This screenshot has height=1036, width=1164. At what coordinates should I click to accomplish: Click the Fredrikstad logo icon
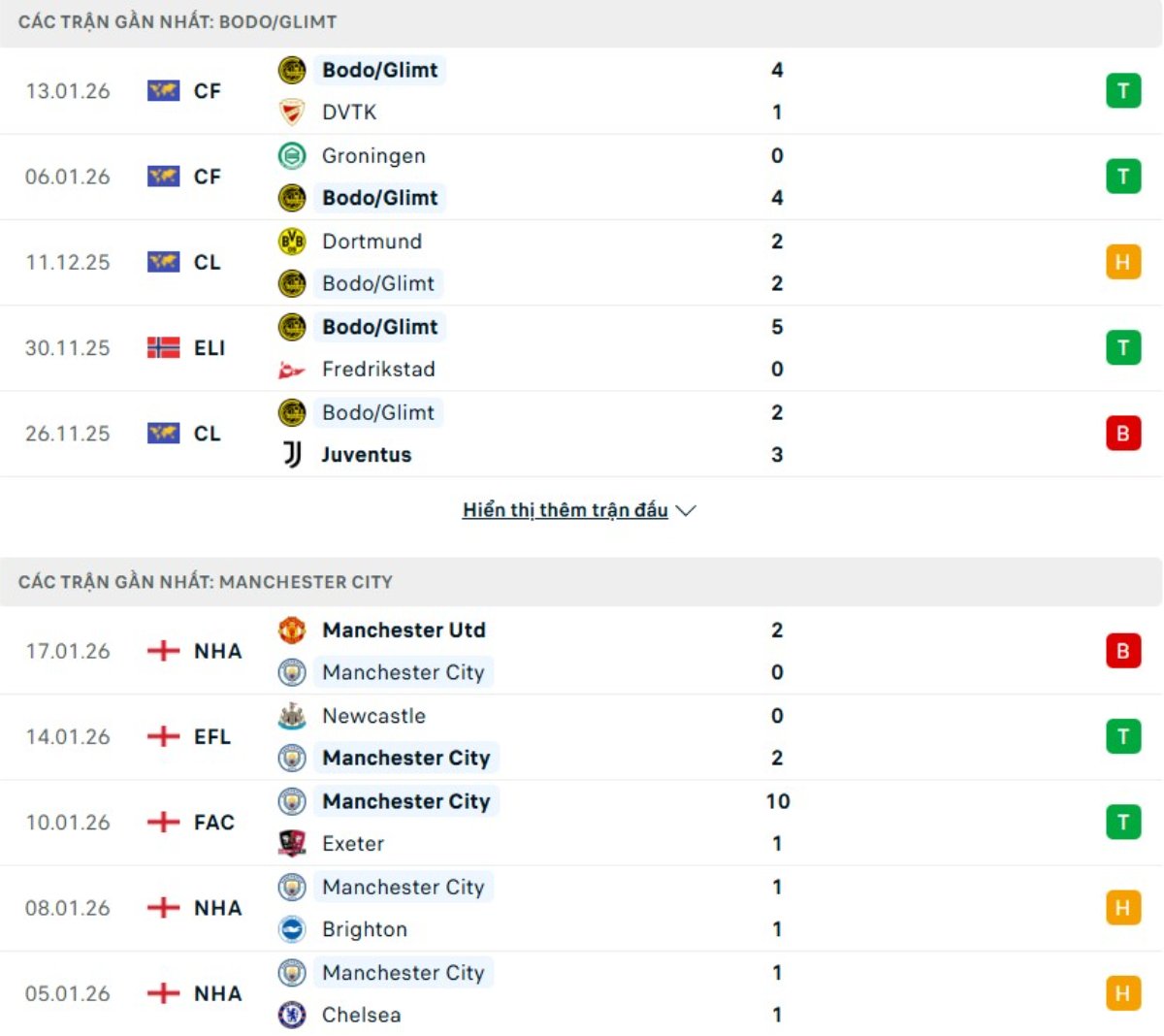click(292, 370)
